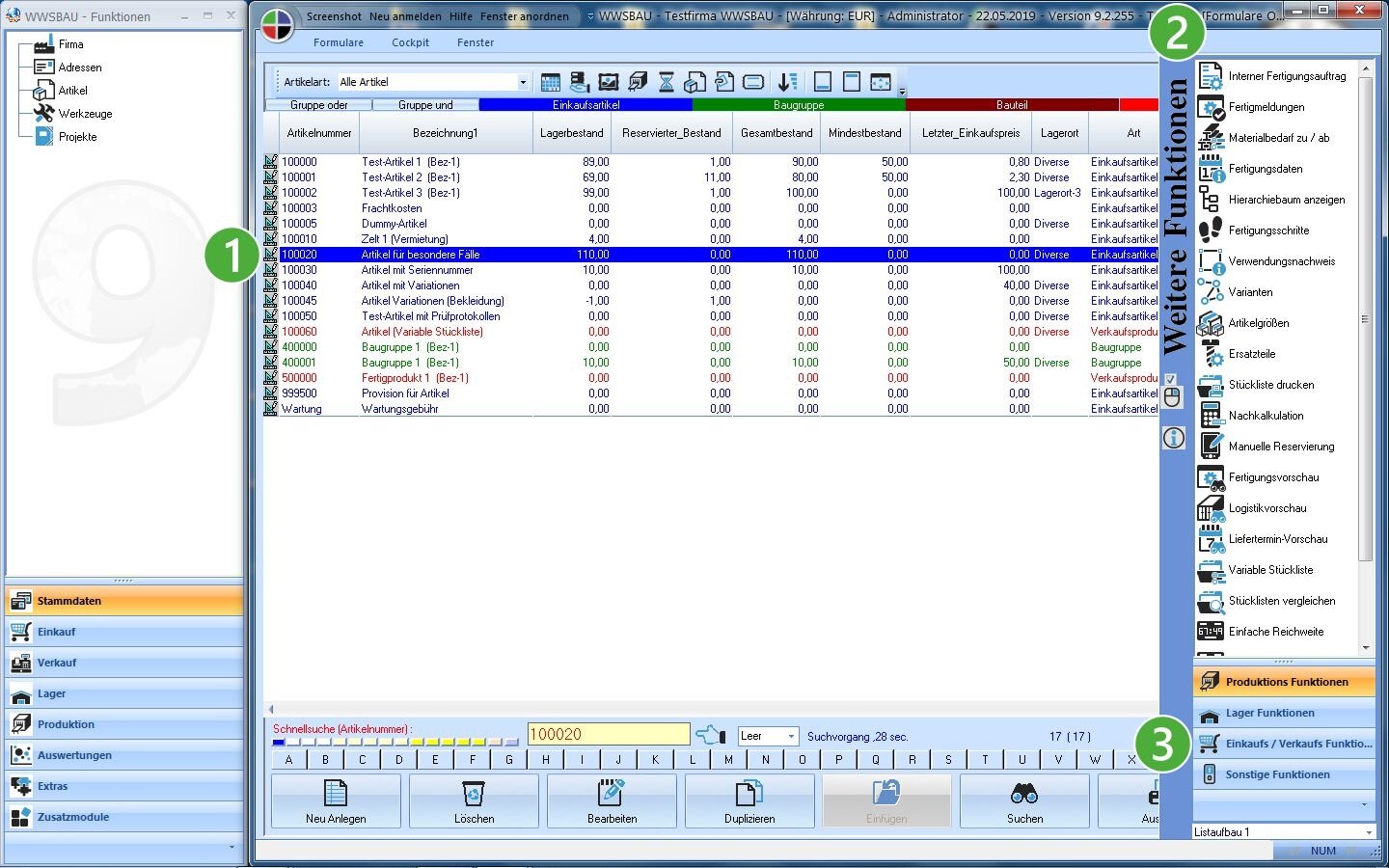The image size is (1389, 868).
Task: Open the Fenster menu
Action: (x=476, y=42)
